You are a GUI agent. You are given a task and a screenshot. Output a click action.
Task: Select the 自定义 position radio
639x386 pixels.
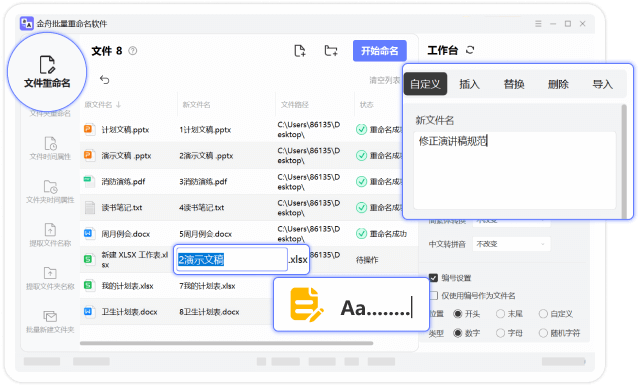[543, 314]
